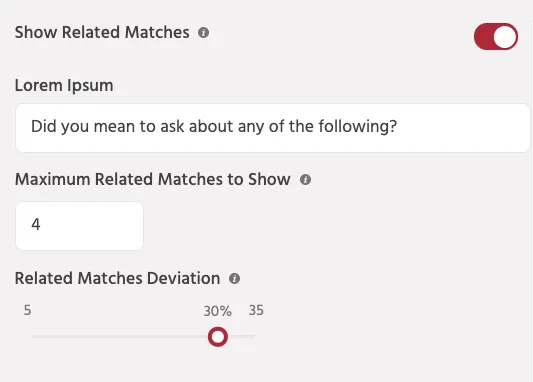Disable the Show Related Matches toggle

click(x=496, y=36)
